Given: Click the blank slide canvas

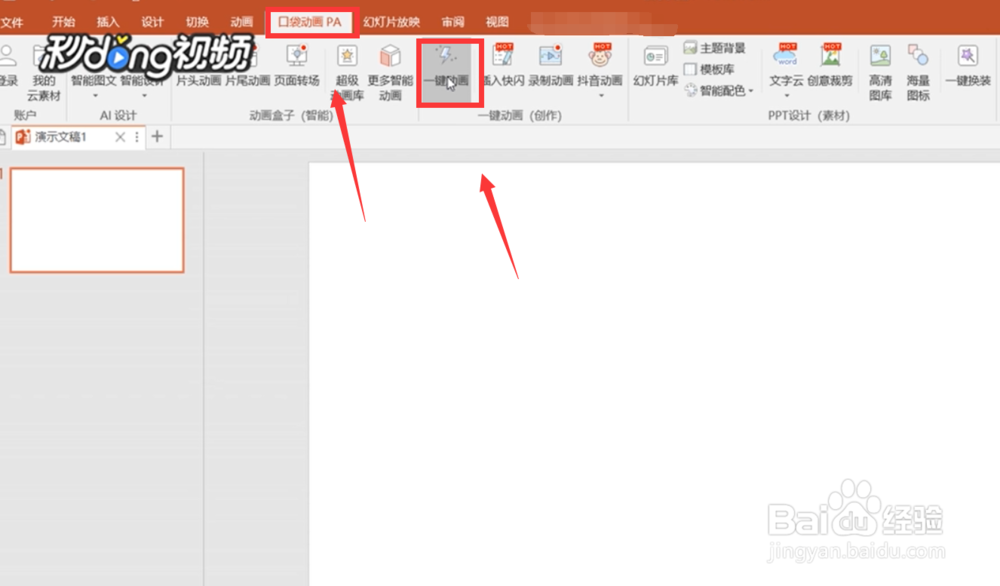Looking at the screenshot, I should pyautogui.click(x=654, y=374).
